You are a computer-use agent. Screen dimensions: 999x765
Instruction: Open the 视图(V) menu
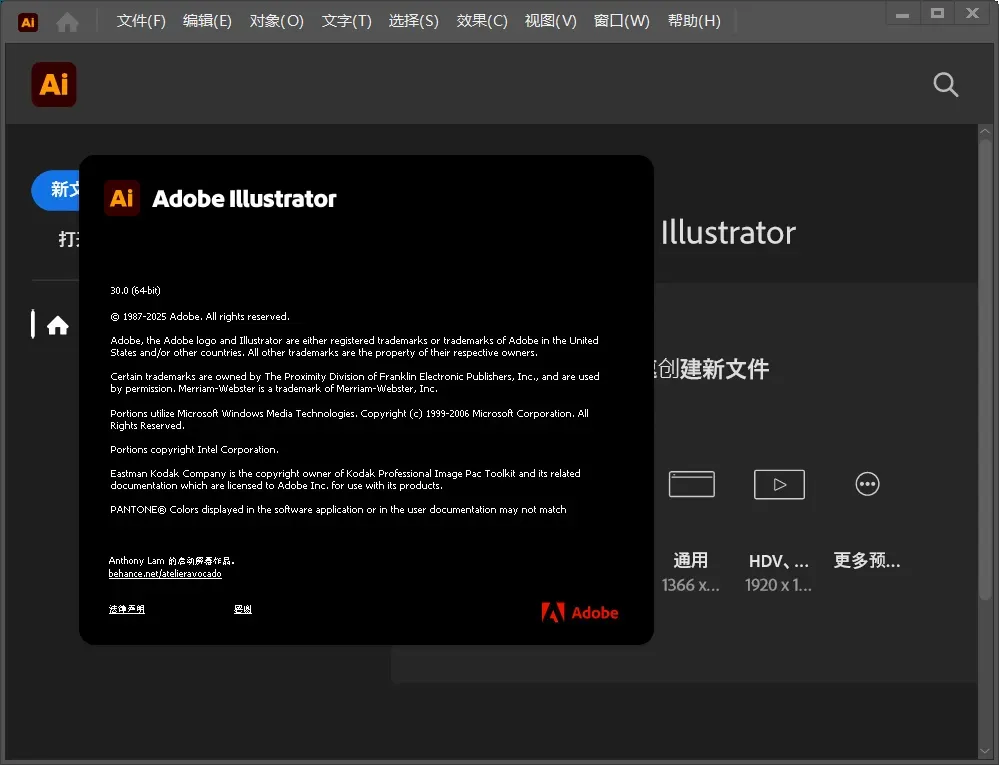[550, 21]
